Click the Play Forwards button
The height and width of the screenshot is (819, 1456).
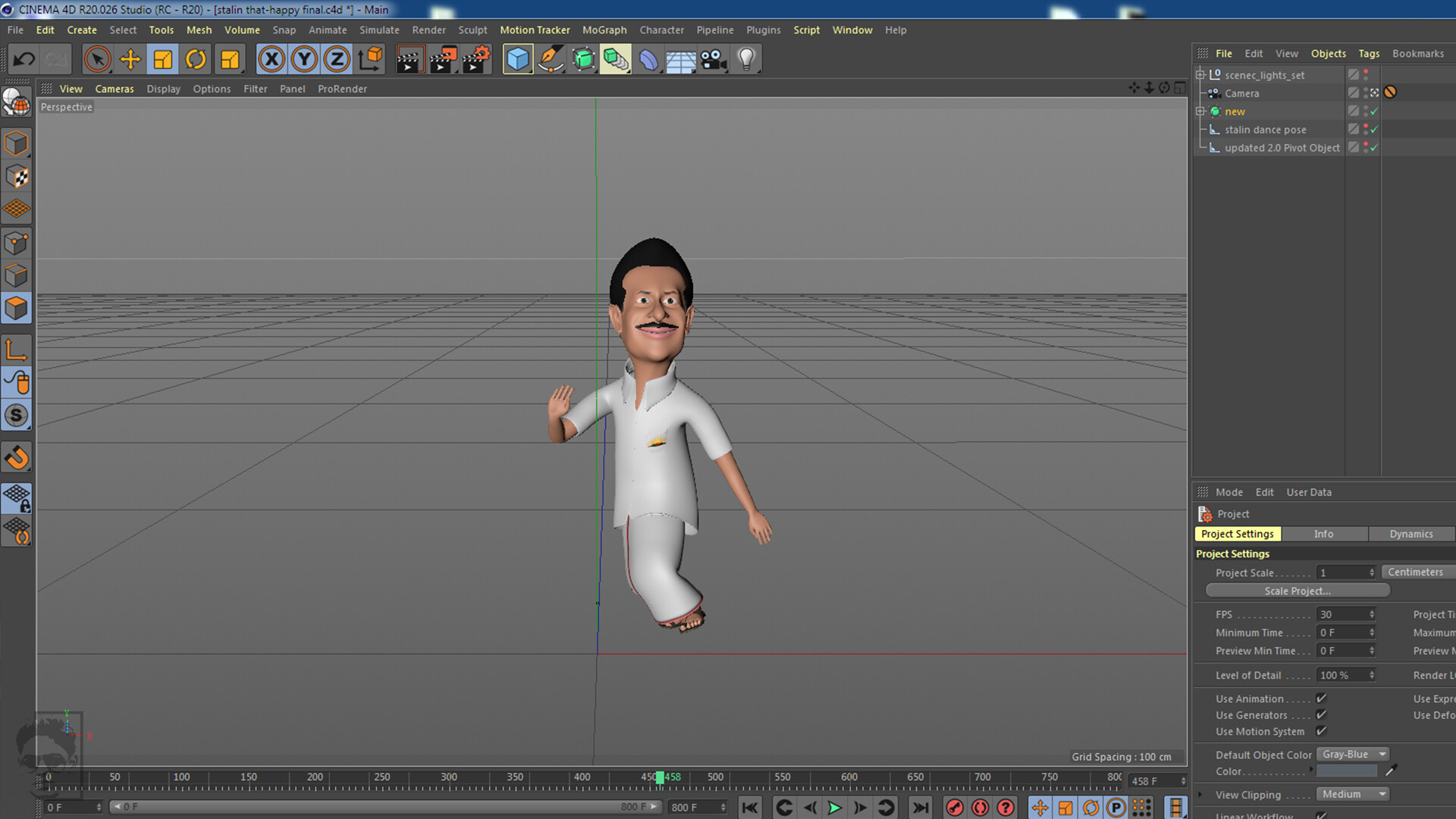(x=834, y=808)
